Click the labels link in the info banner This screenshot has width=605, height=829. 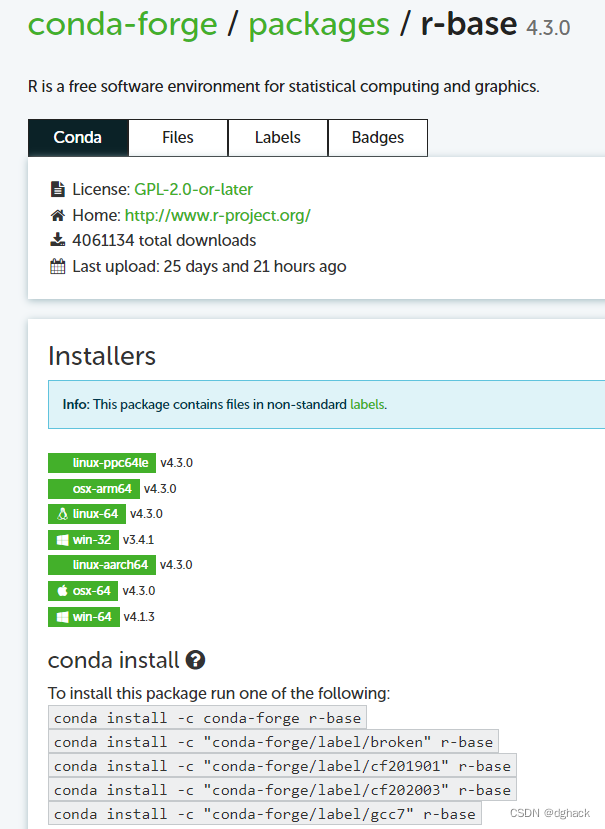[366, 404]
